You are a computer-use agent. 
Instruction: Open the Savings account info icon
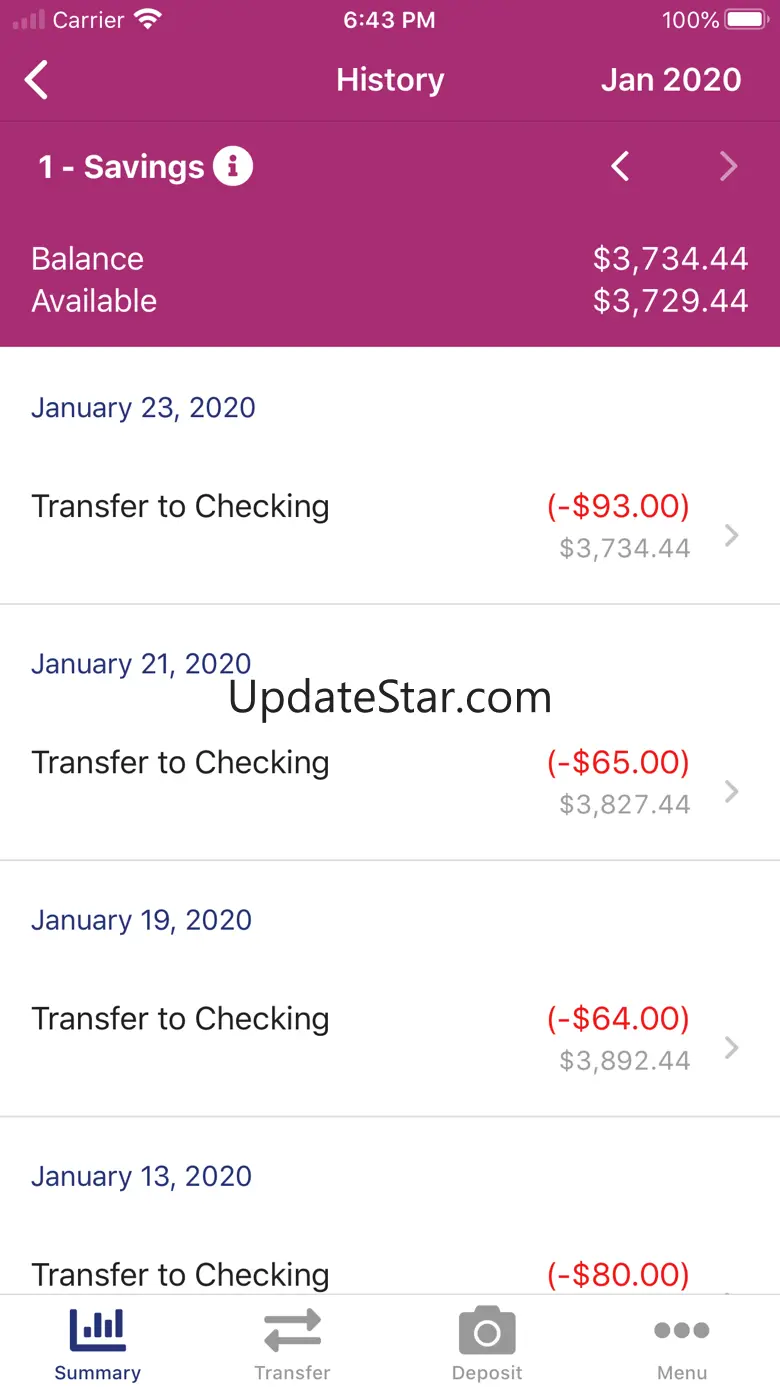pyautogui.click(x=233, y=167)
